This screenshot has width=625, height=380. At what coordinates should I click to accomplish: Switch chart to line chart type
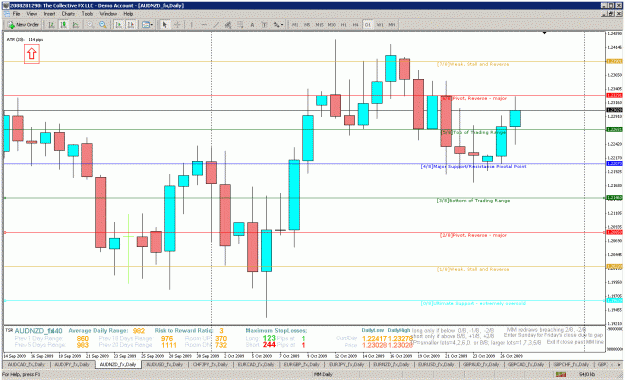[75, 25]
